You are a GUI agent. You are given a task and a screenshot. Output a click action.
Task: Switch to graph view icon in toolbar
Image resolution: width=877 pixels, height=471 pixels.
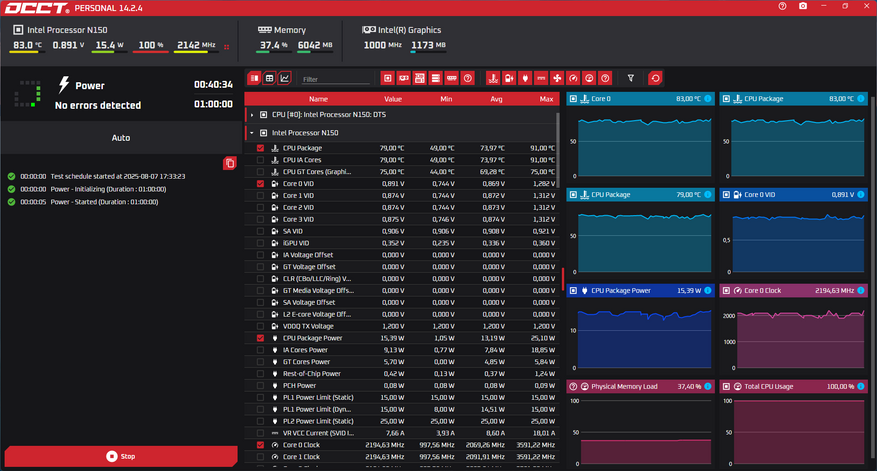click(285, 78)
